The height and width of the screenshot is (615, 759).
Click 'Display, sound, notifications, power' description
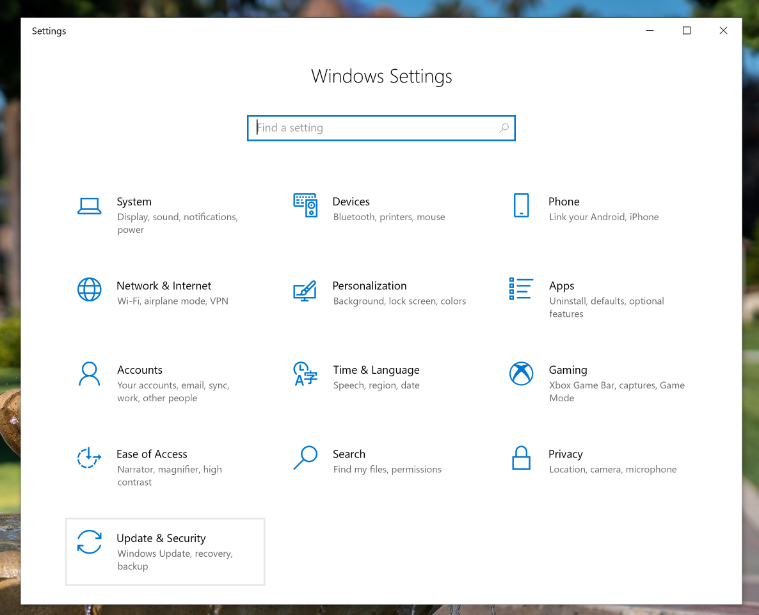pos(178,223)
